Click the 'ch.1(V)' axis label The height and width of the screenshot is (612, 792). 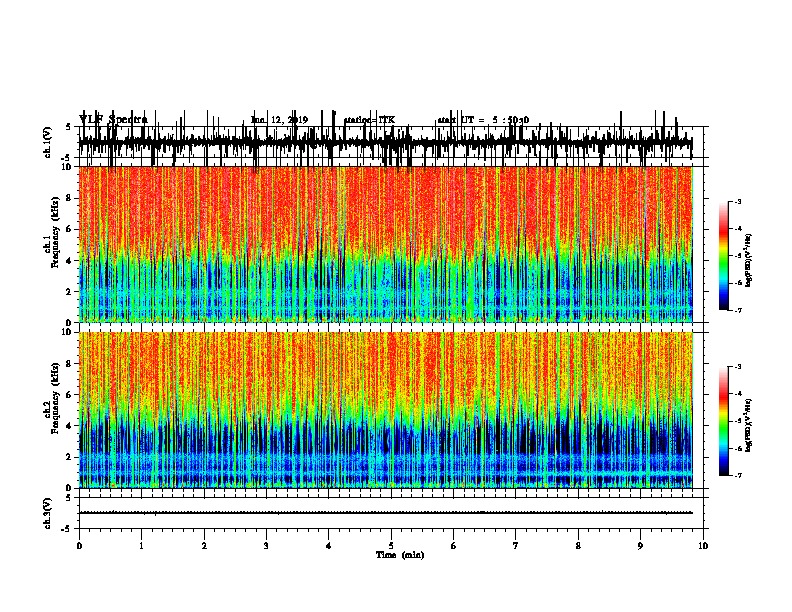coord(47,142)
